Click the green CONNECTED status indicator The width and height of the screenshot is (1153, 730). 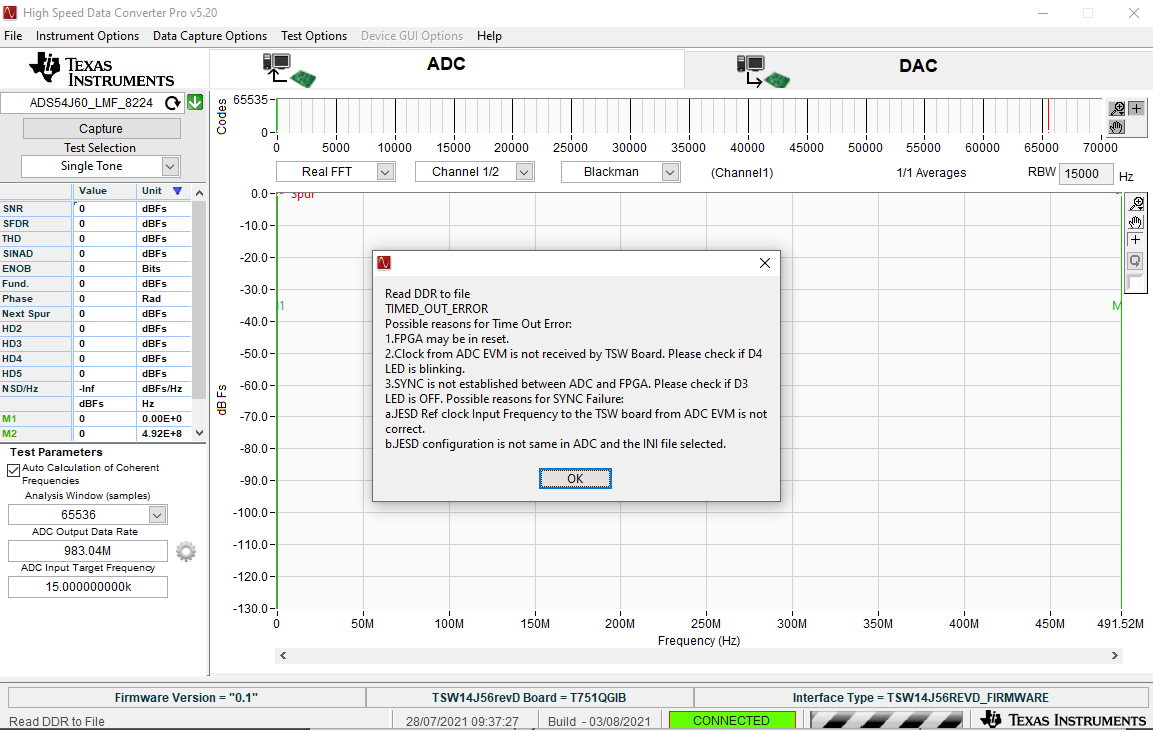pos(732,720)
